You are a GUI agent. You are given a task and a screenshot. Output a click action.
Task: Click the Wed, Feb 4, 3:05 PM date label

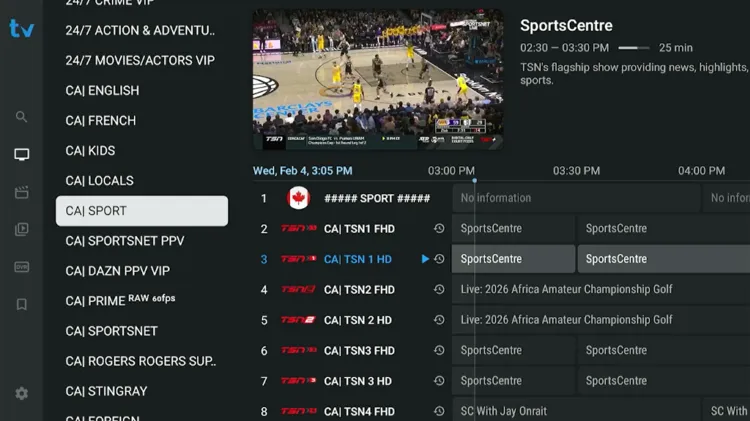pos(303,171)
